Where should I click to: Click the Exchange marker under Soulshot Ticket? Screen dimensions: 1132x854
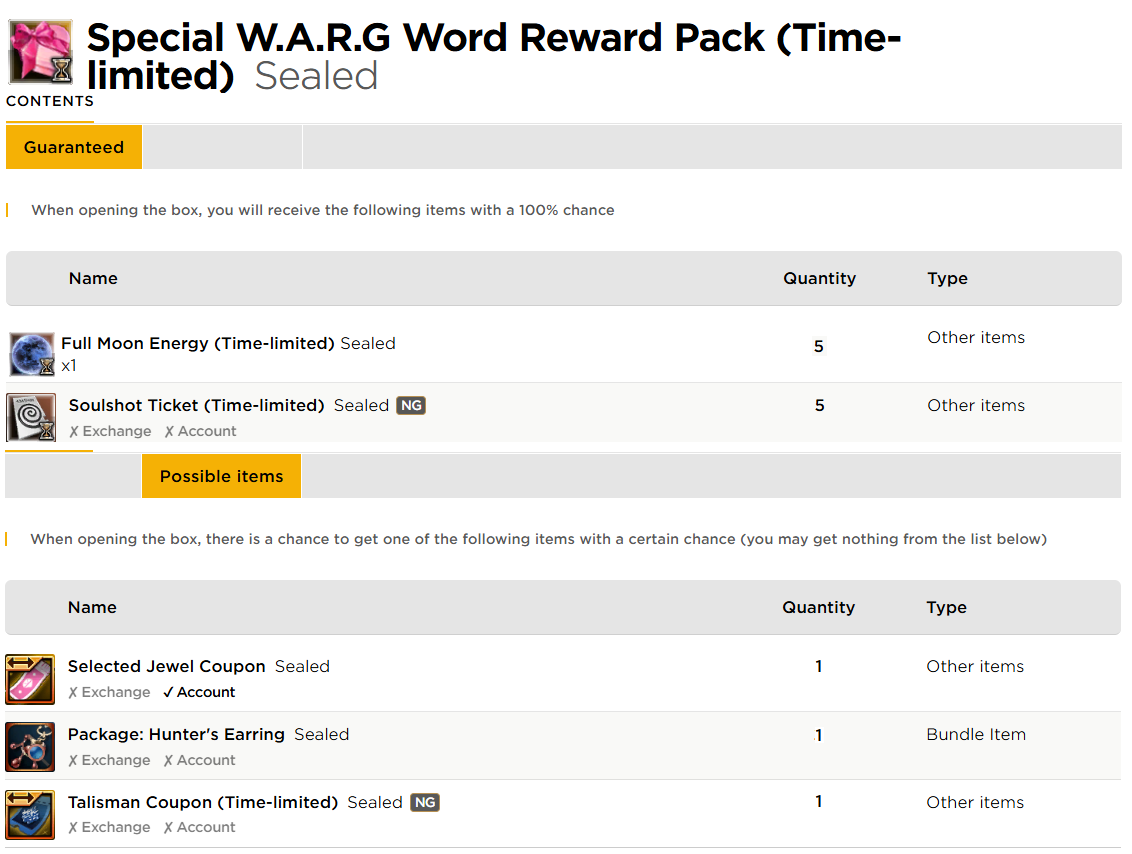(110, 431)
